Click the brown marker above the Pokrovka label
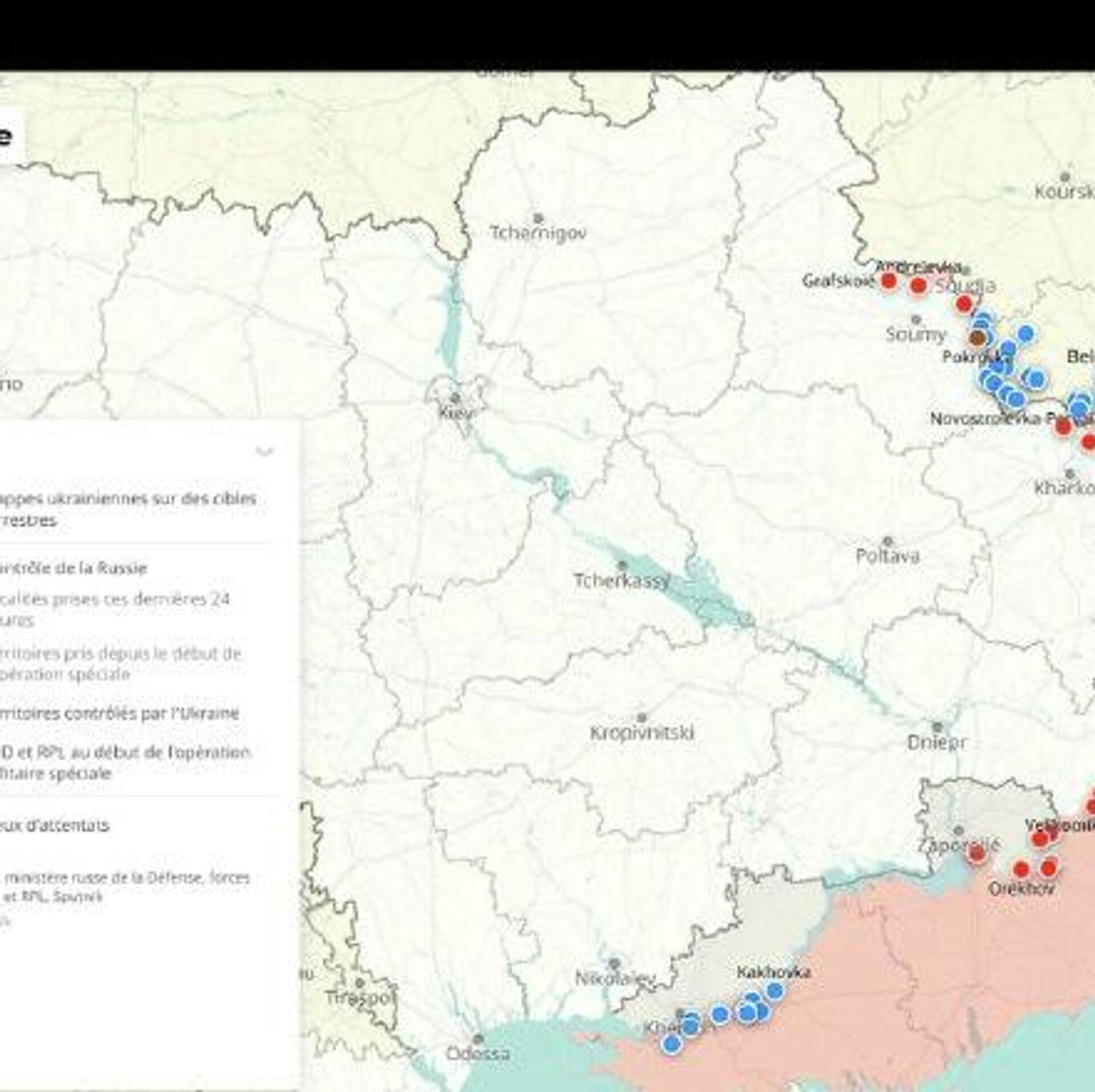This screenshot has width=1095, height=1092. point(978,338)
